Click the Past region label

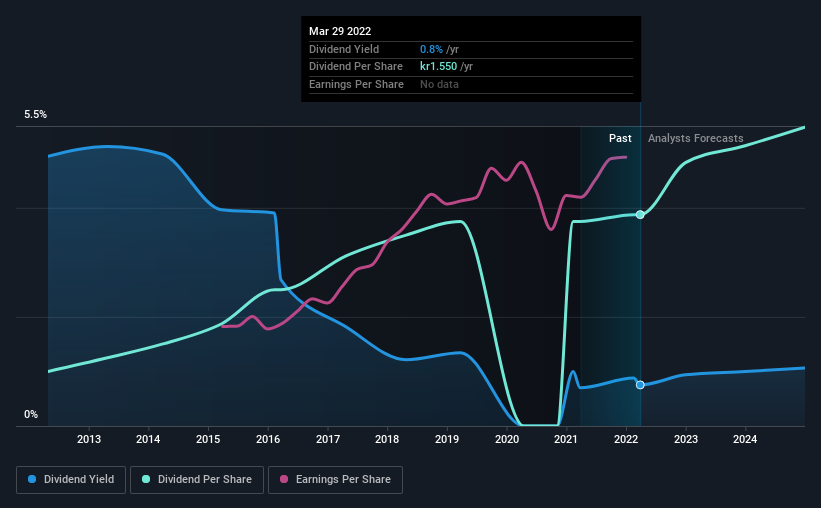[620, 138]
